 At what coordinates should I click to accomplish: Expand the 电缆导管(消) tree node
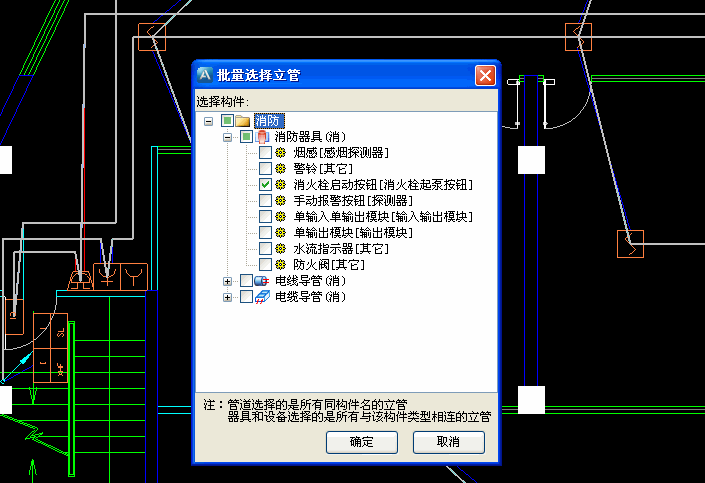(x=228, y=297)
